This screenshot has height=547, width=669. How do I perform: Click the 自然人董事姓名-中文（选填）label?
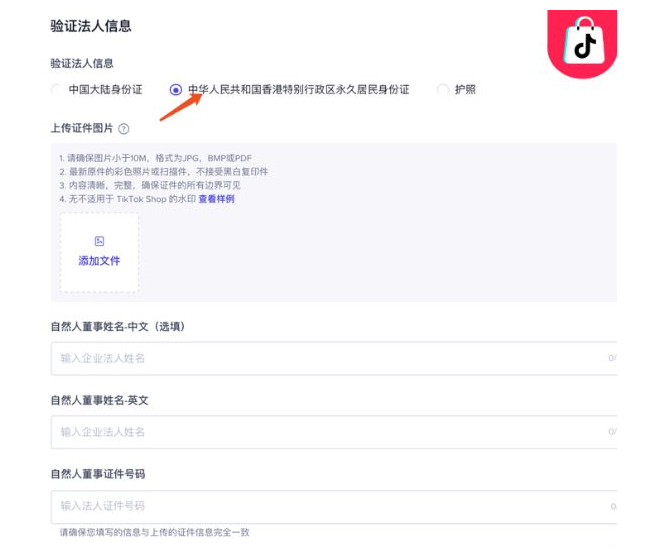coord(117,326)
